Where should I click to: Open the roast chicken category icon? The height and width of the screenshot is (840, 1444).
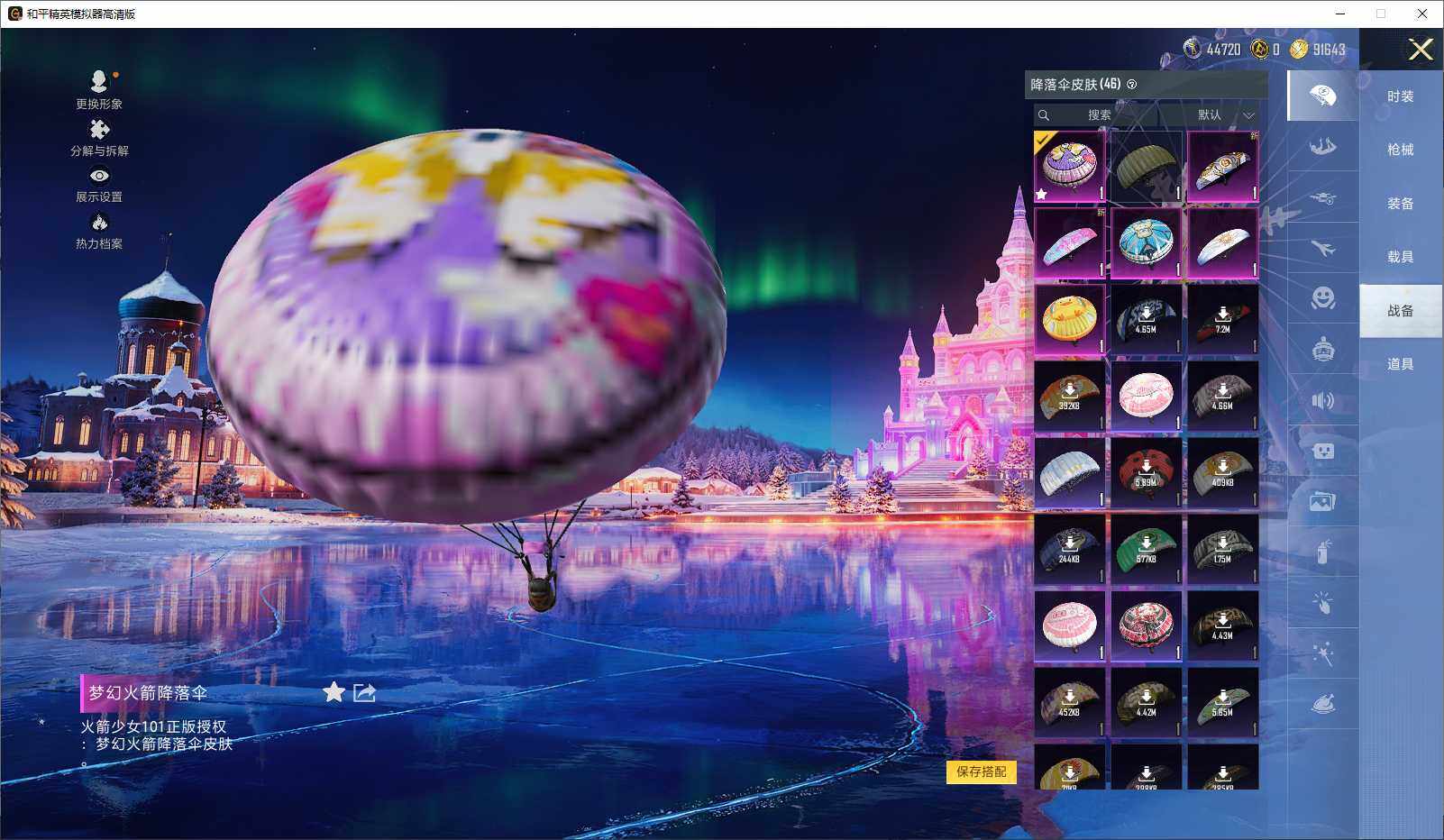click(x=1322, y=704)
